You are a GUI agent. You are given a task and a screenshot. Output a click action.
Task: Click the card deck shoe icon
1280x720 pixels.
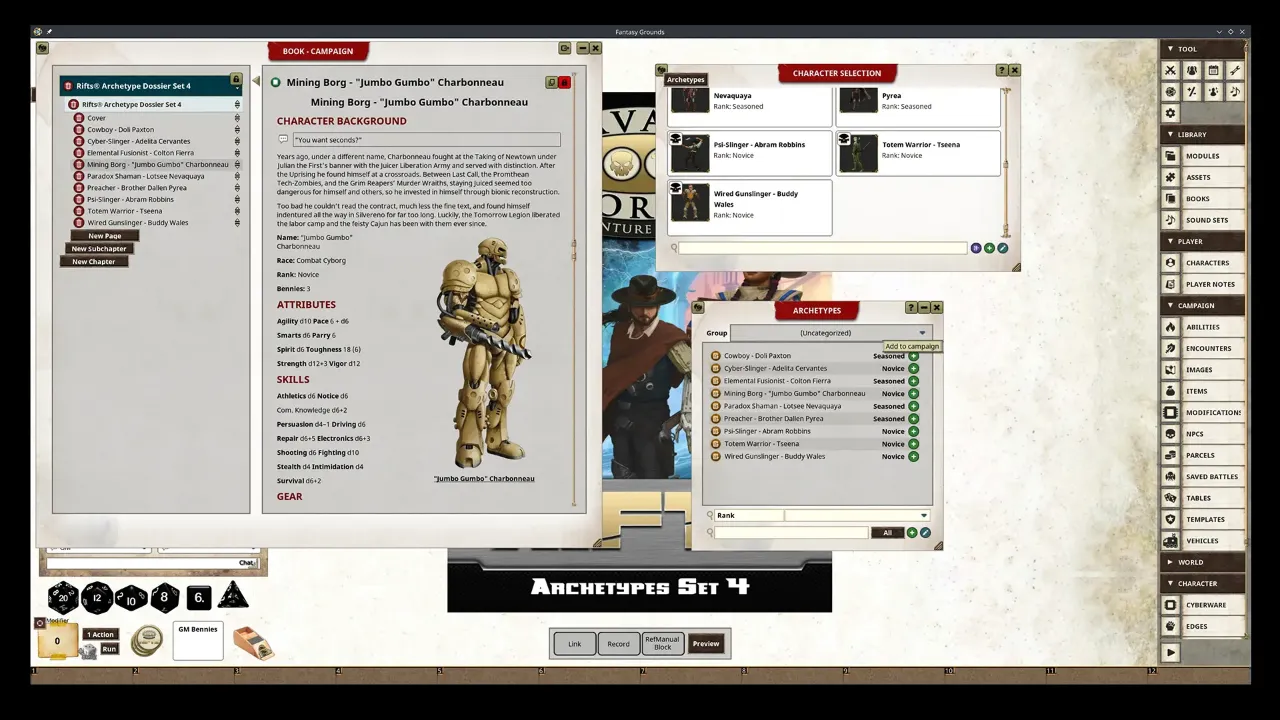tap(253, 643)
